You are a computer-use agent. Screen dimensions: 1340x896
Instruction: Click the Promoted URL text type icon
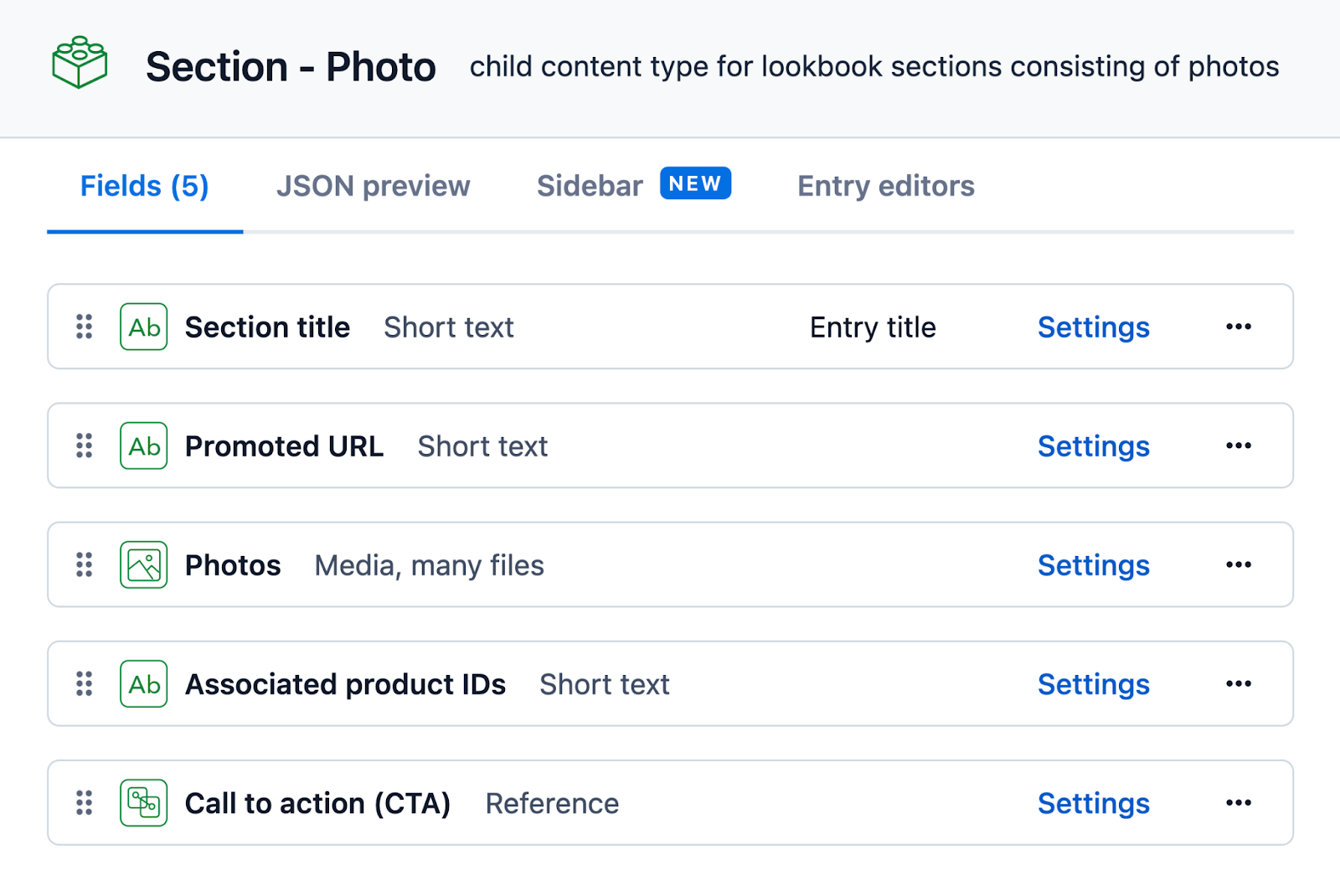pos(144,445)
